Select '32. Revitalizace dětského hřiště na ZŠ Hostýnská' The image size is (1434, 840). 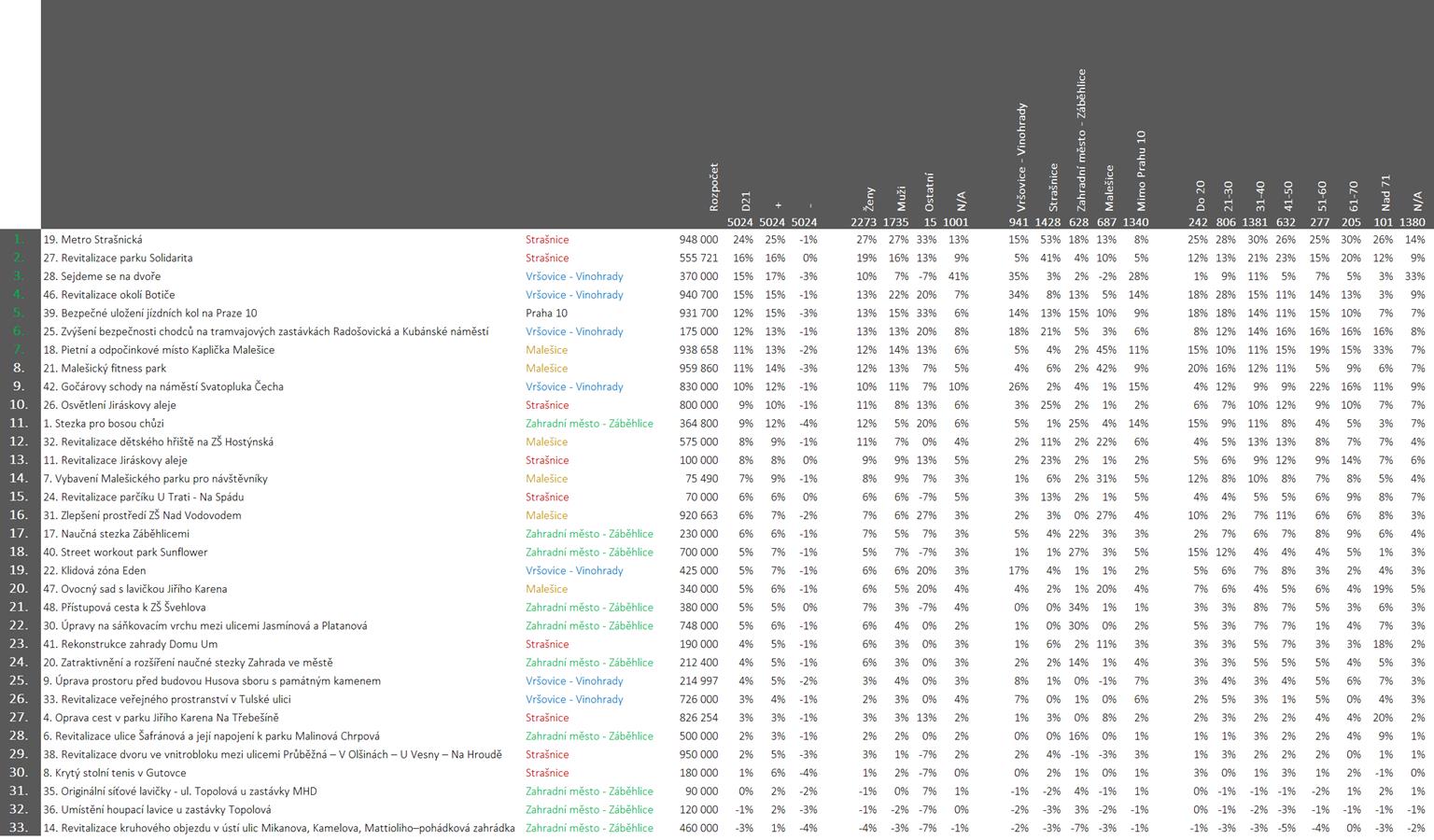(158, 441)
